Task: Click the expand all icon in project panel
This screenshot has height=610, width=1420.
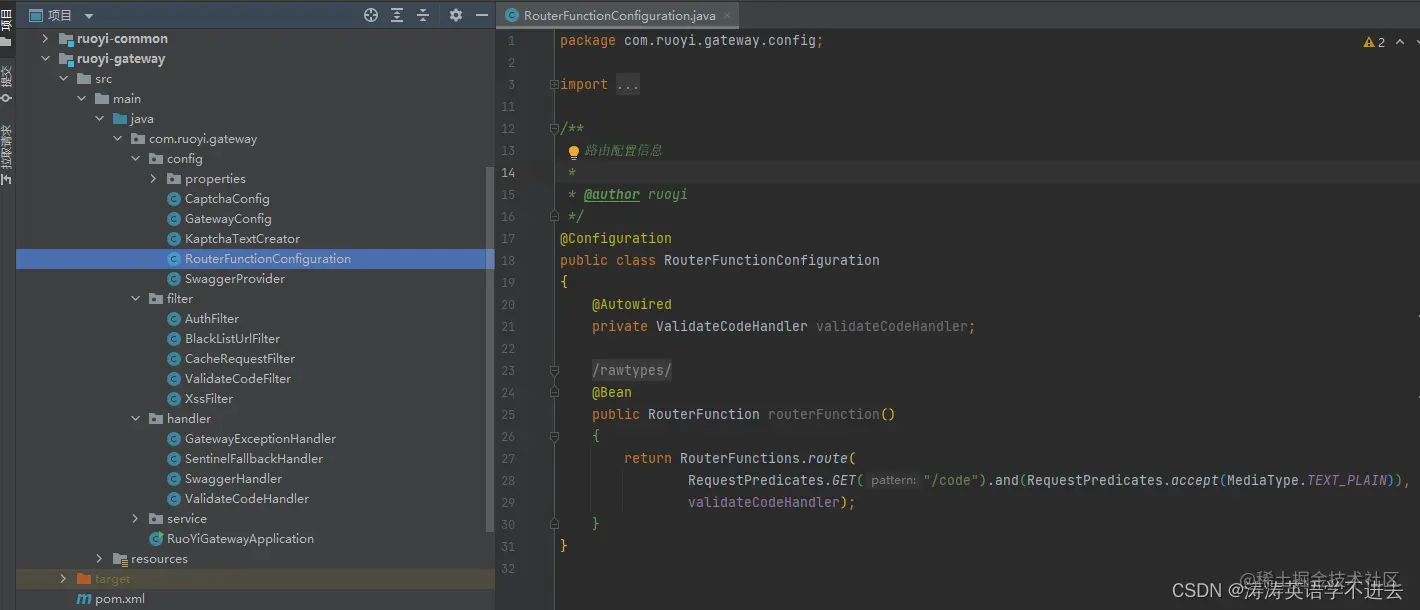Action: coord(397,15)
